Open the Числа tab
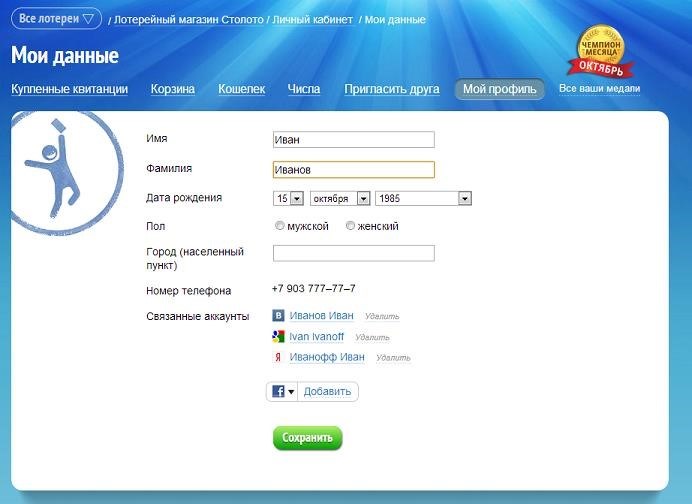 coord(304,89)
